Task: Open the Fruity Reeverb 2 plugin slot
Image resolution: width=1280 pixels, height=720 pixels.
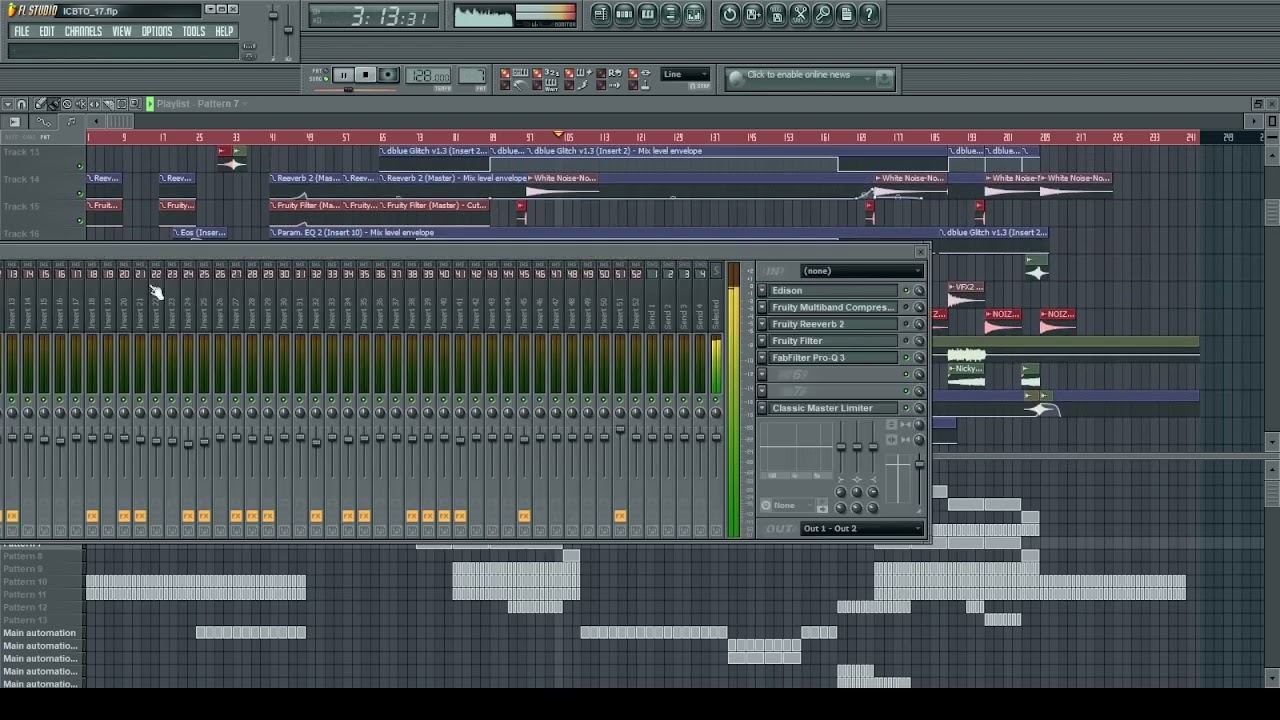Action: pos(833,324)
